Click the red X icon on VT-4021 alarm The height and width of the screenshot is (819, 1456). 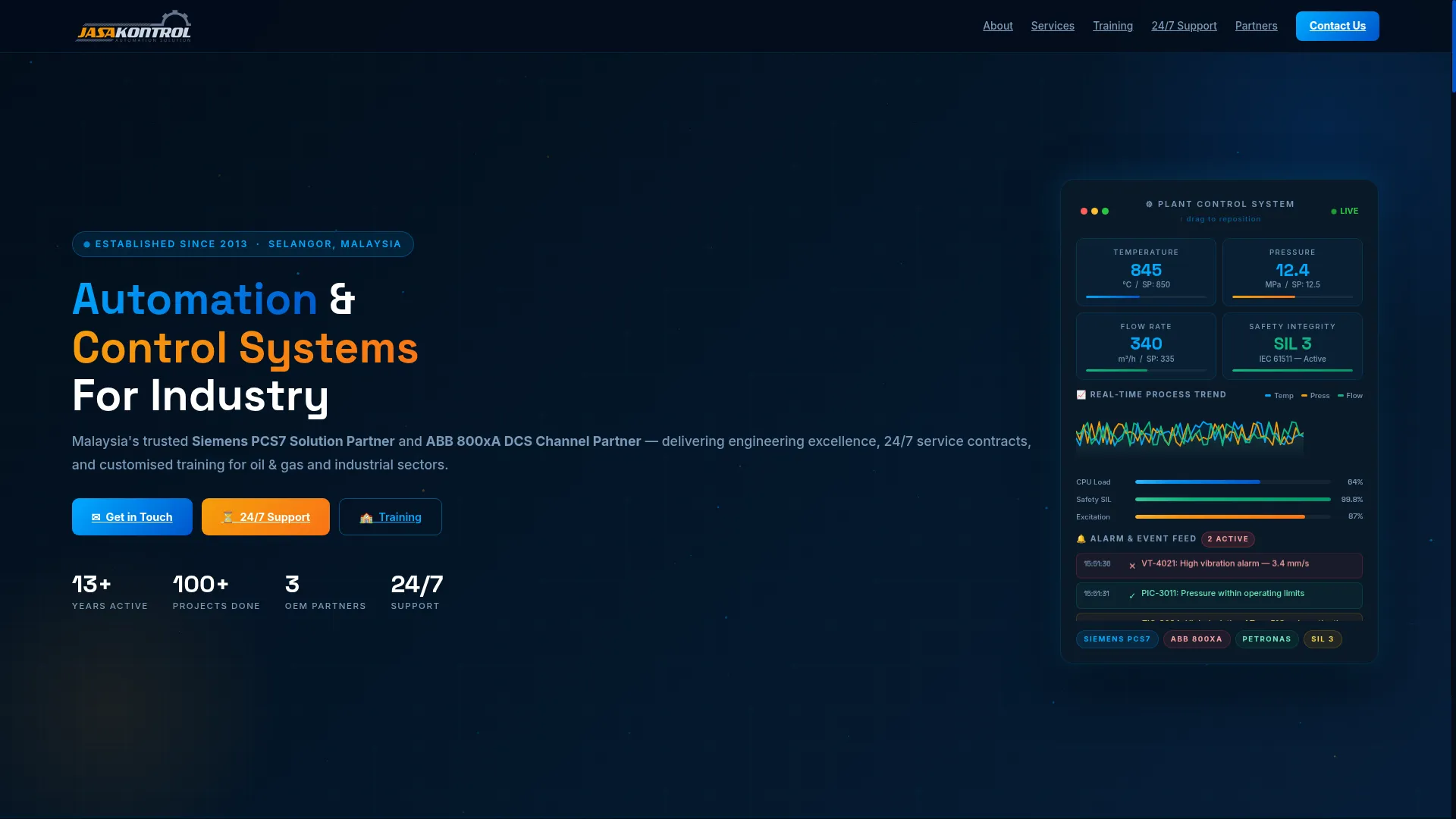pos(1132,566)
